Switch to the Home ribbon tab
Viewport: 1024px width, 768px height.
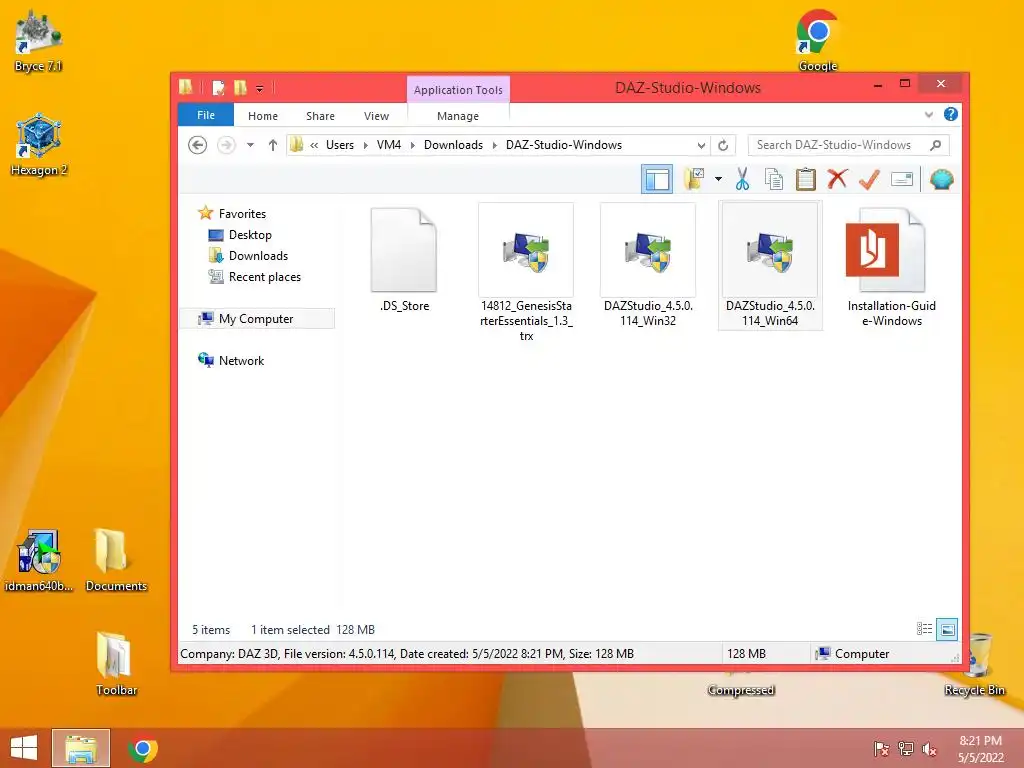tap(263, 116)
